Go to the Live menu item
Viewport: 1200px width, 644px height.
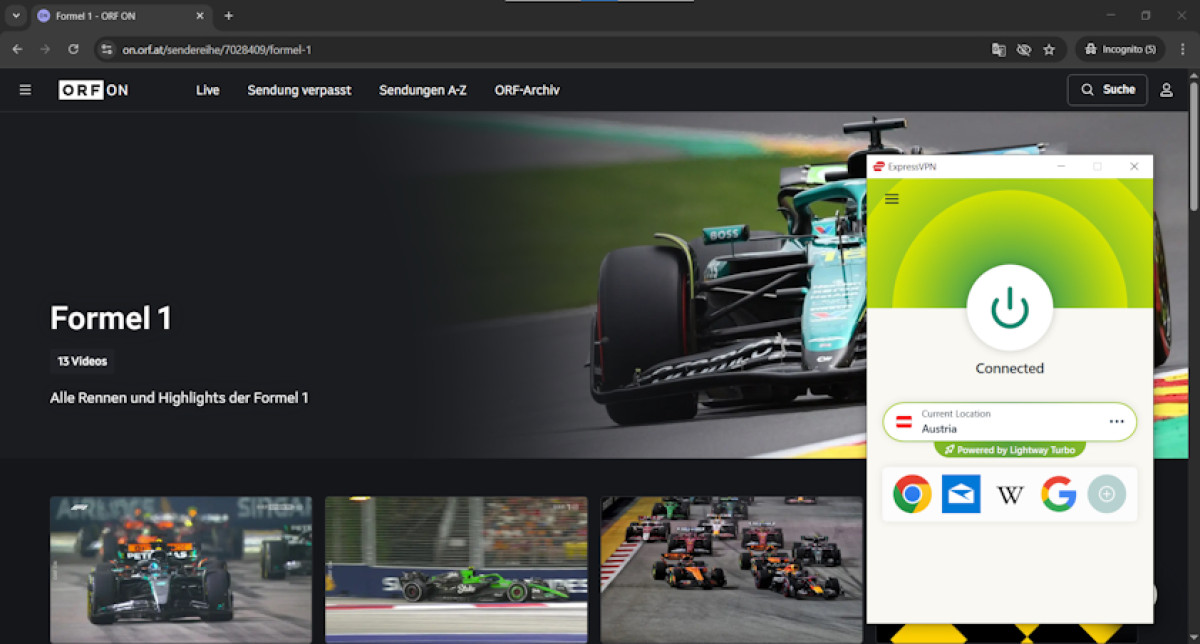[x=207, y=90]
